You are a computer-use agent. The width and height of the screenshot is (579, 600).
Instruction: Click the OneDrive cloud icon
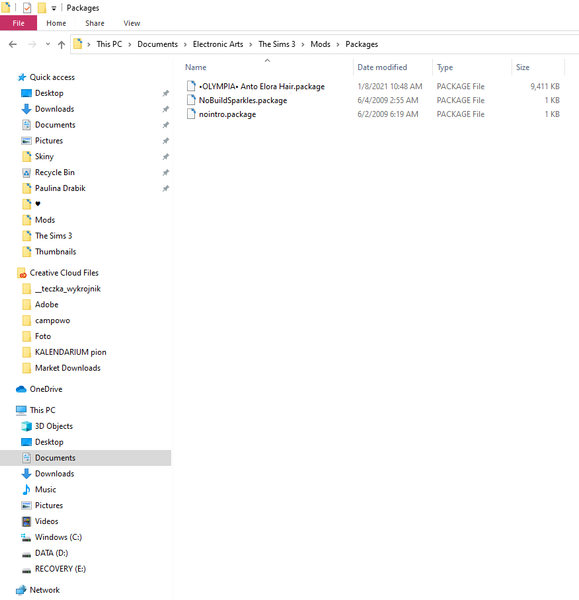coord(21,389)
